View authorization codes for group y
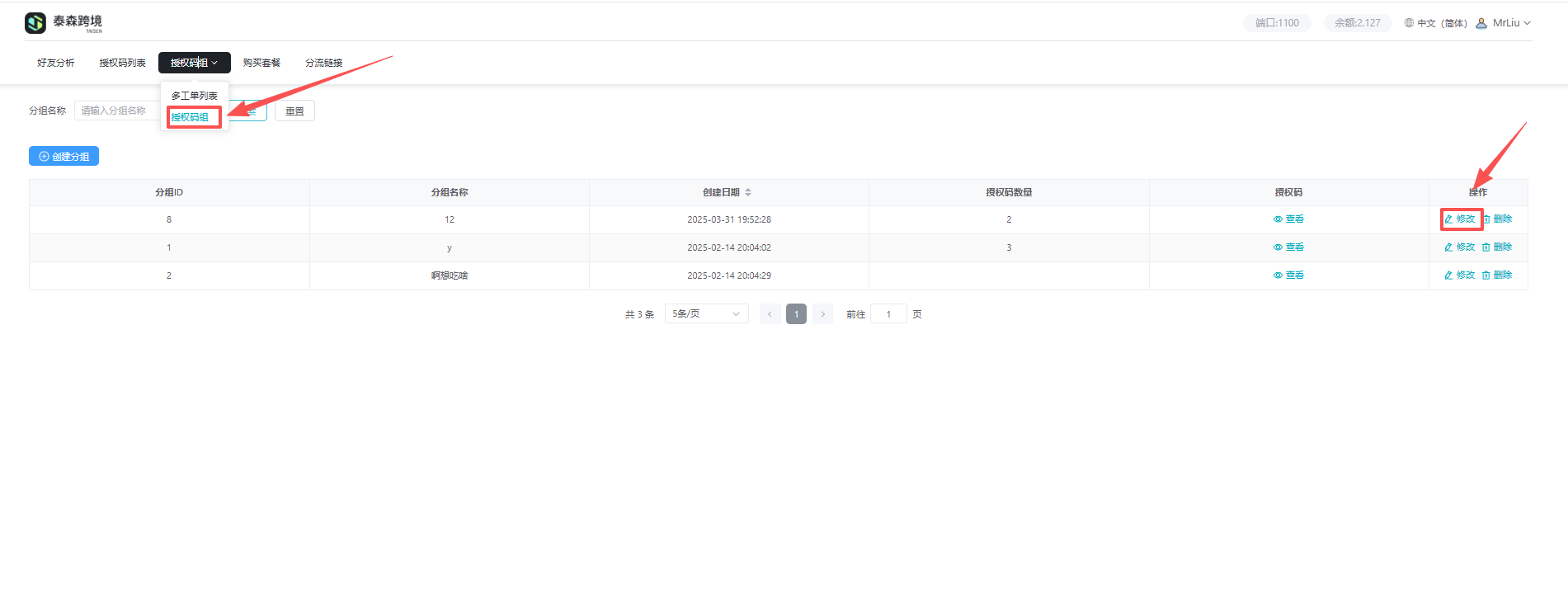The height and width of the screenshot is (598, 1568). pyautogui.click(x=1288, y=247)
